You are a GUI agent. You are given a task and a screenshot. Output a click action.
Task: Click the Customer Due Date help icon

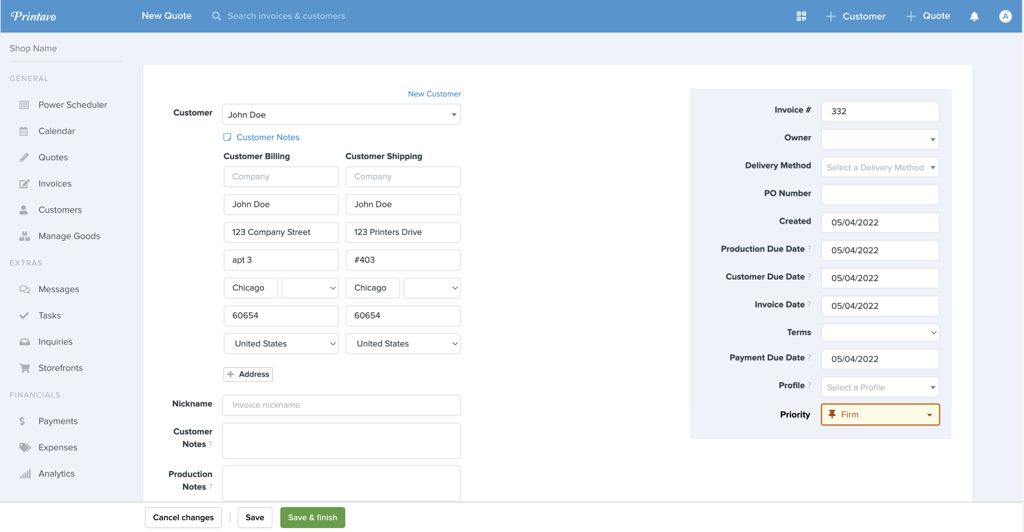[809, 277]
